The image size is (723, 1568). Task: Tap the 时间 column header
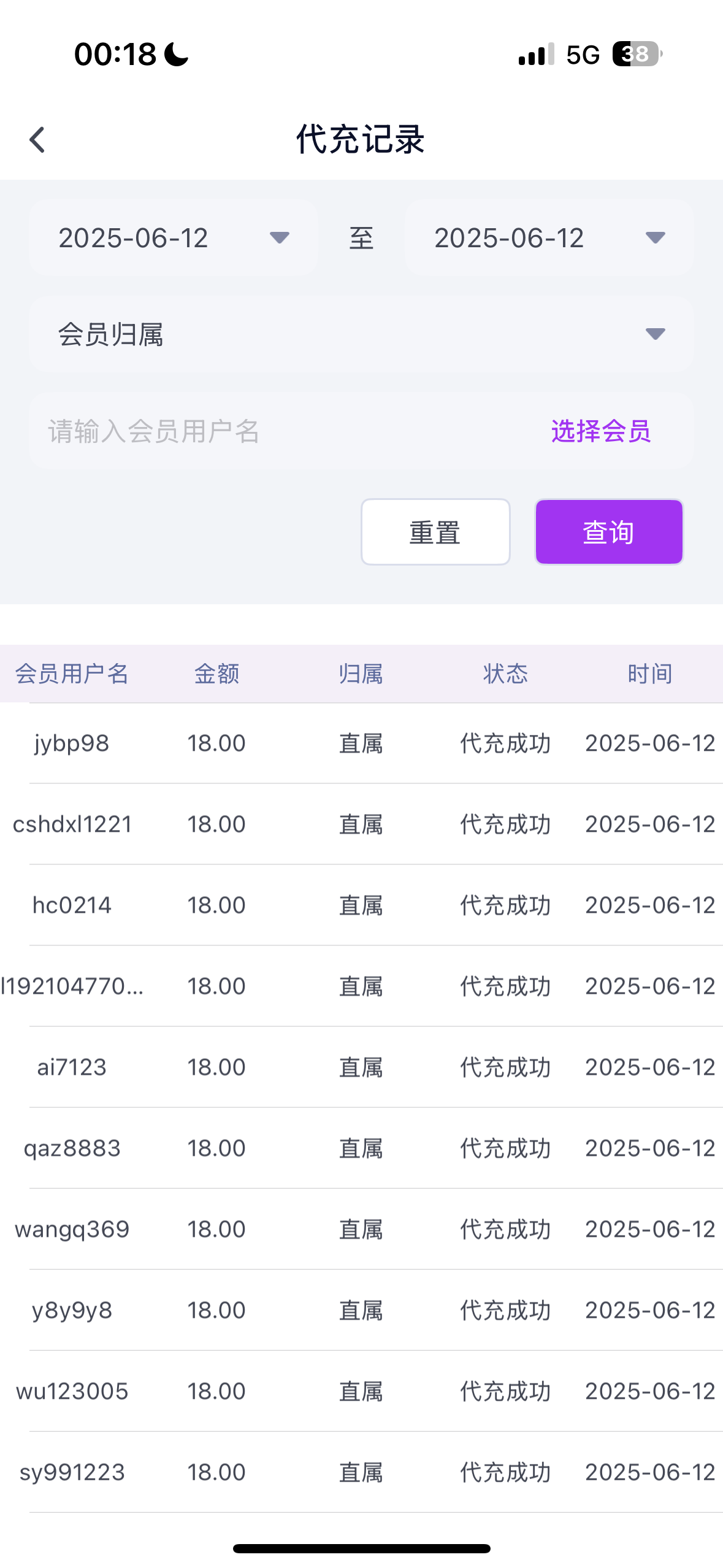(649, 674)
